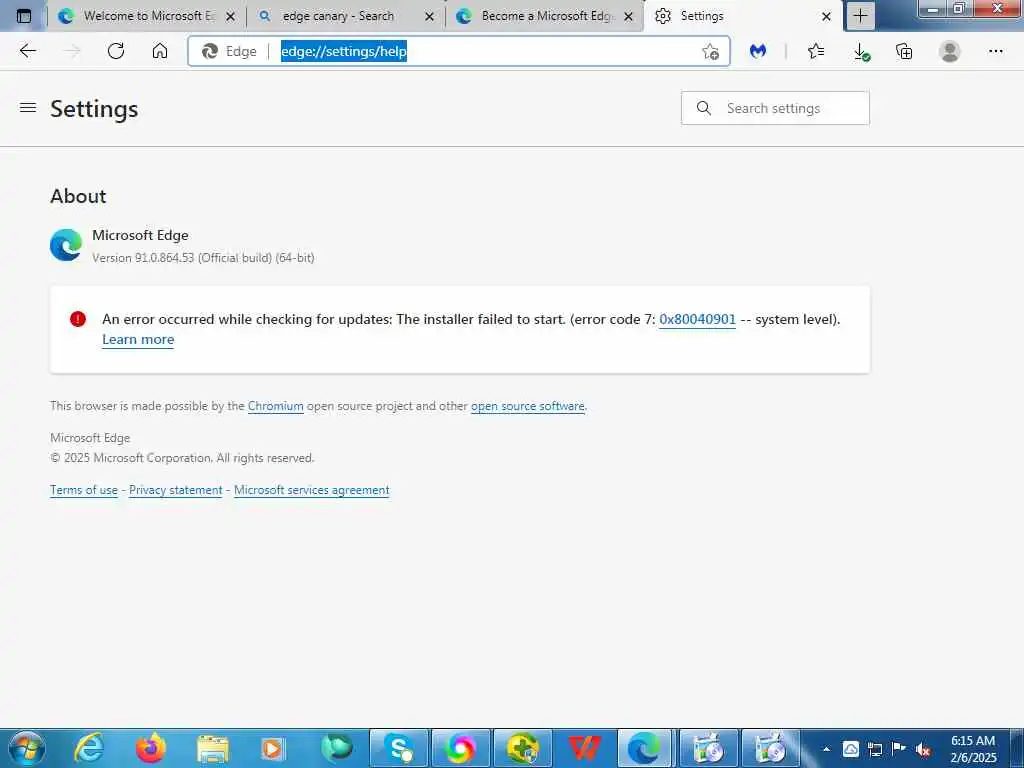This screenshot has width=1024, height=768.
Task: Open the Terms of use link
Action: (84, 490)
